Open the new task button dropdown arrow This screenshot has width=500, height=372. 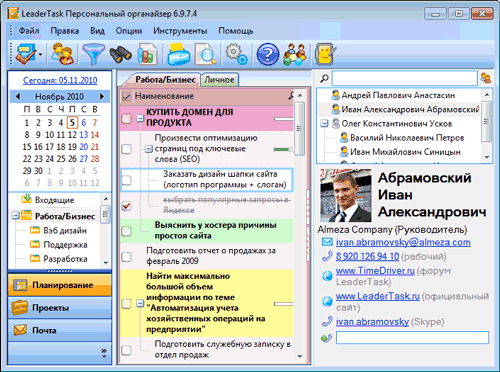coord(40,54)
